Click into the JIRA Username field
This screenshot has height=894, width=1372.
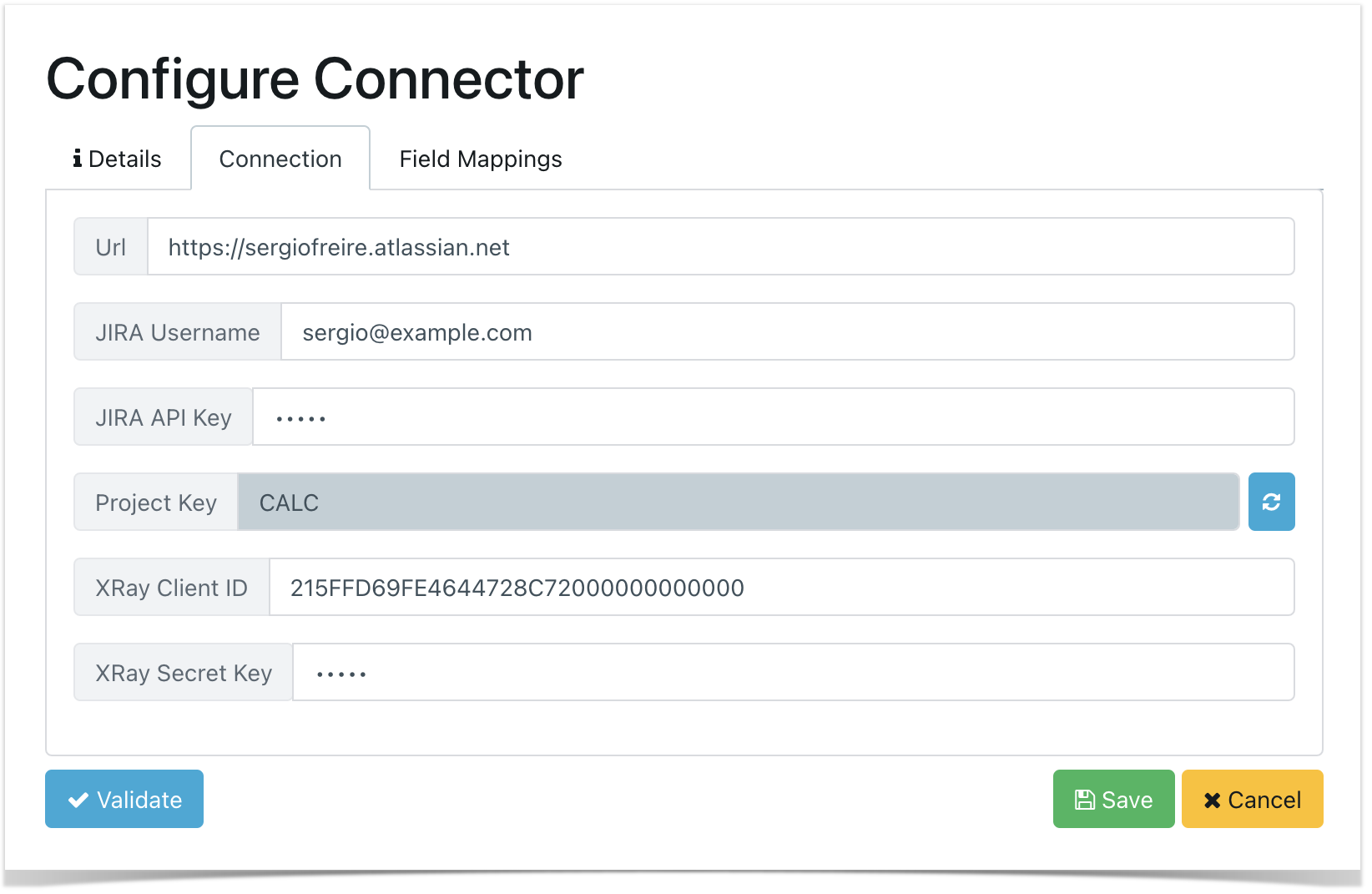pos(788,331)
